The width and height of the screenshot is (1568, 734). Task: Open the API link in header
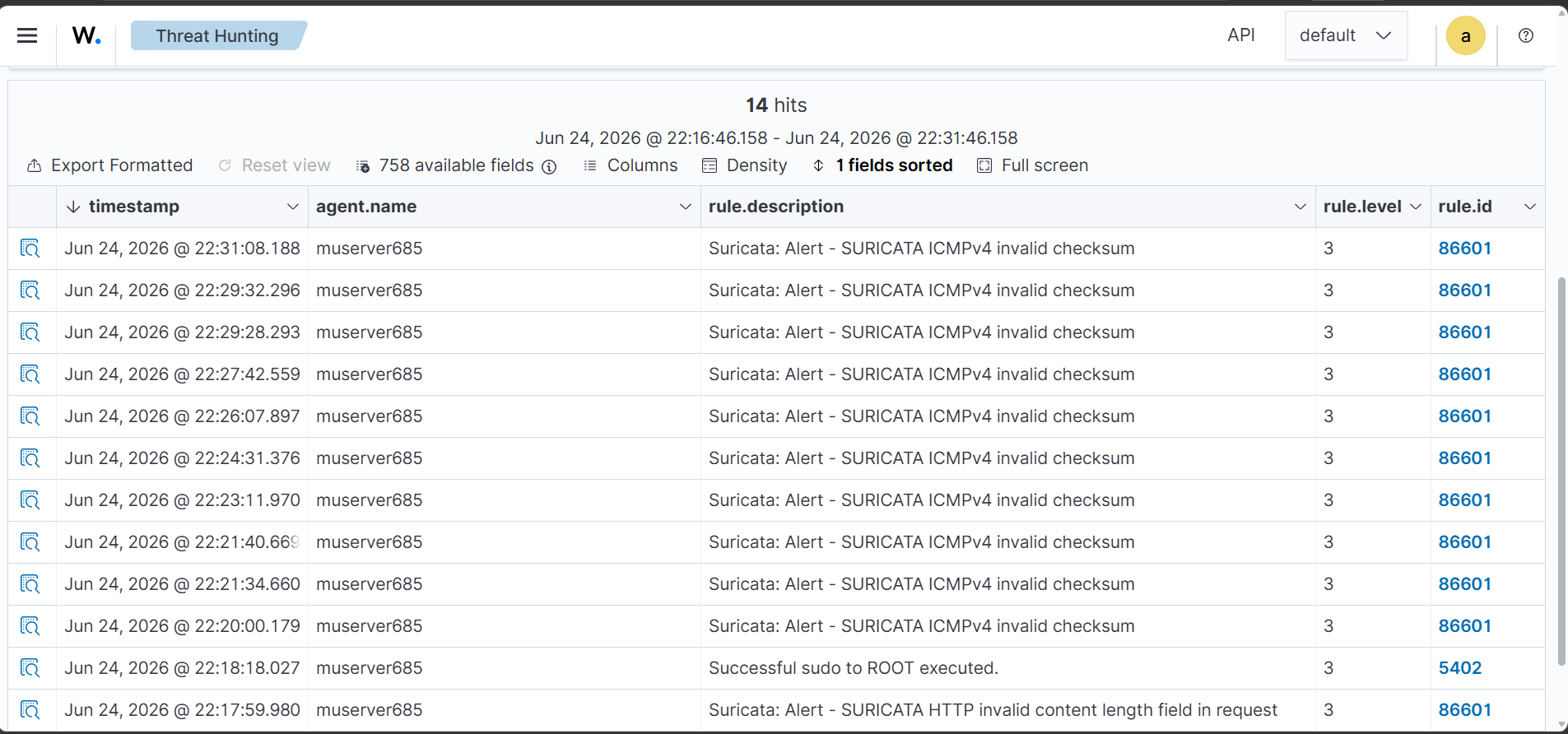point(1240,35)
